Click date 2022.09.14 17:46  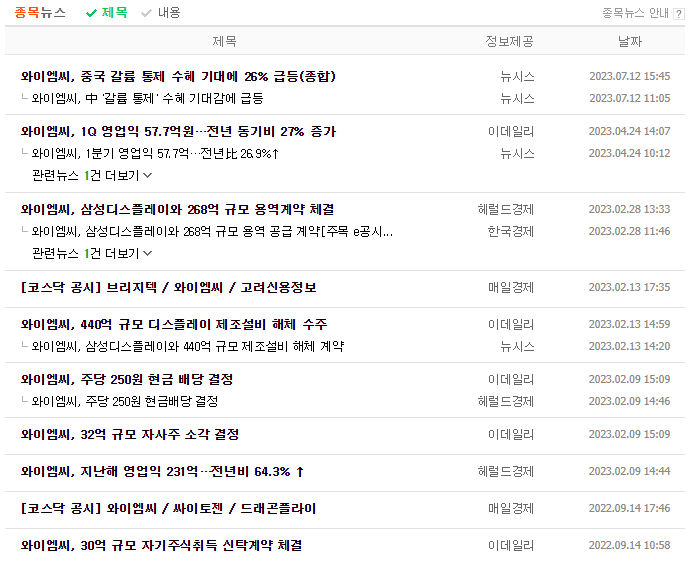click(629, 508)
